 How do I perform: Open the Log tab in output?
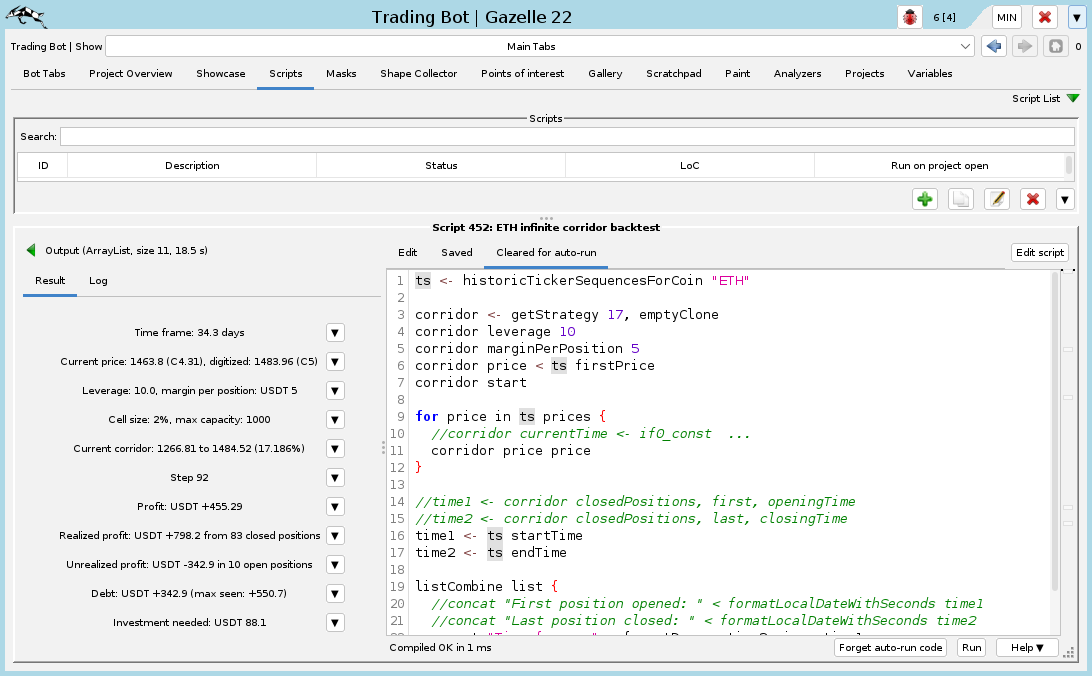[x=99, y=281]
